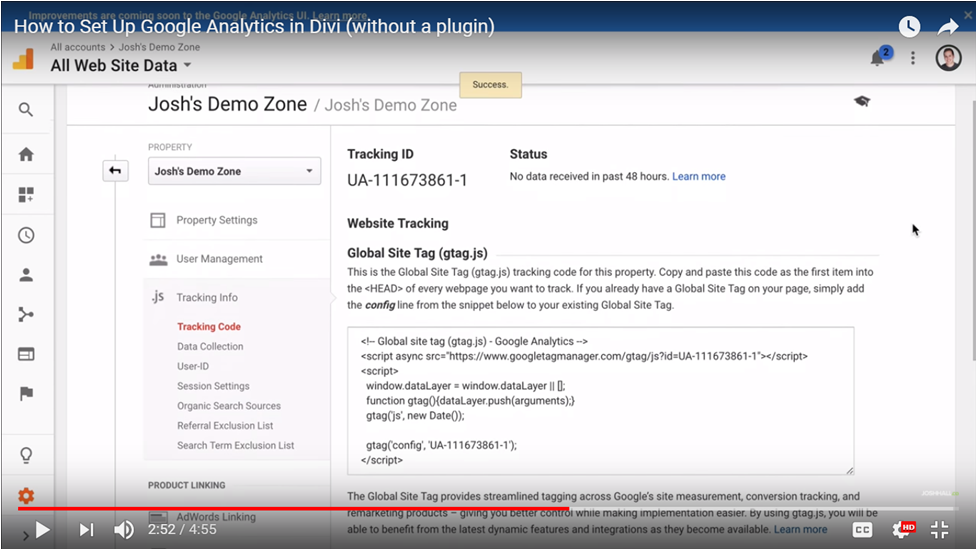Toggle the video fullscreen mode
The image size is (977, 550).
[x=940, y=530]
